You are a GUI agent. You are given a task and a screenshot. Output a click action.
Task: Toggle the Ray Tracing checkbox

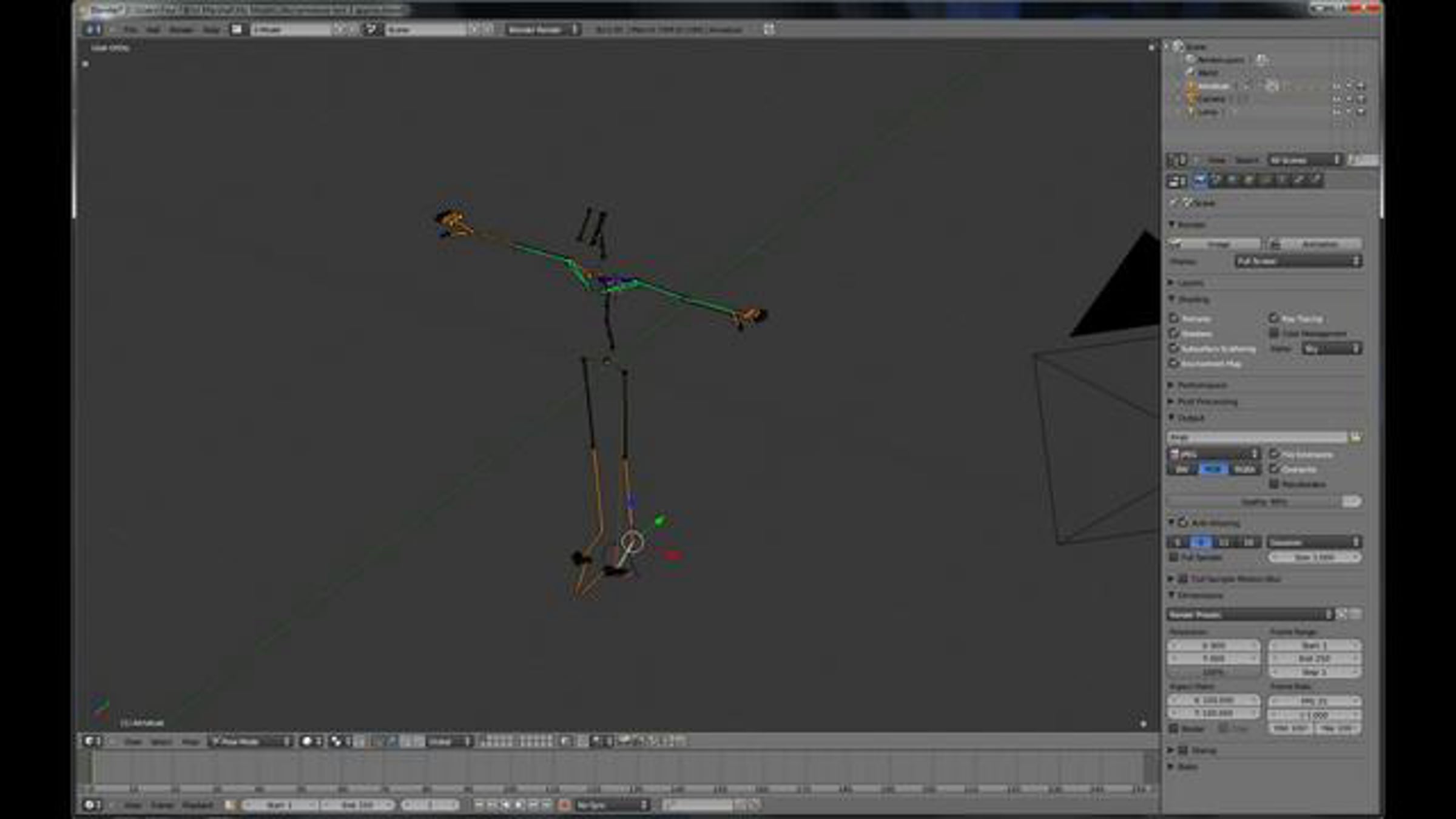1274,318
